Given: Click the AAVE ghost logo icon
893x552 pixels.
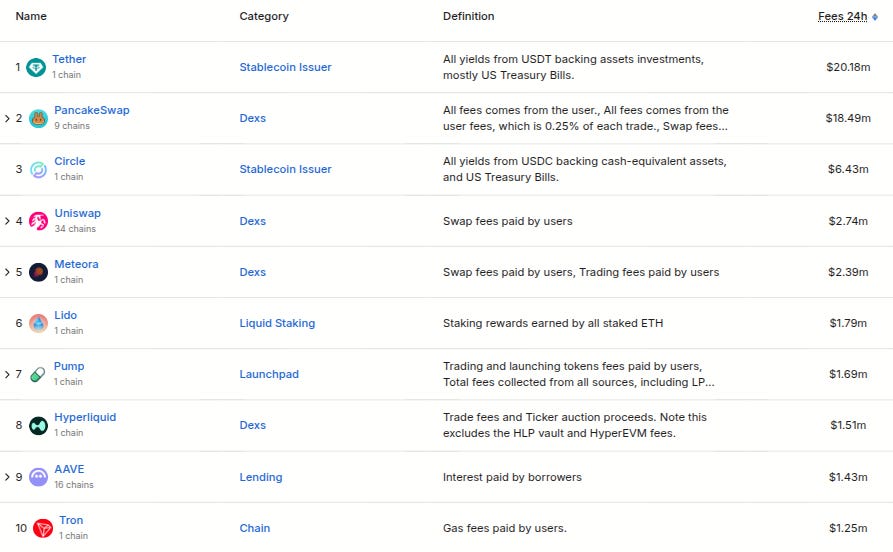Looking at the screenshot, I should 38,477.
